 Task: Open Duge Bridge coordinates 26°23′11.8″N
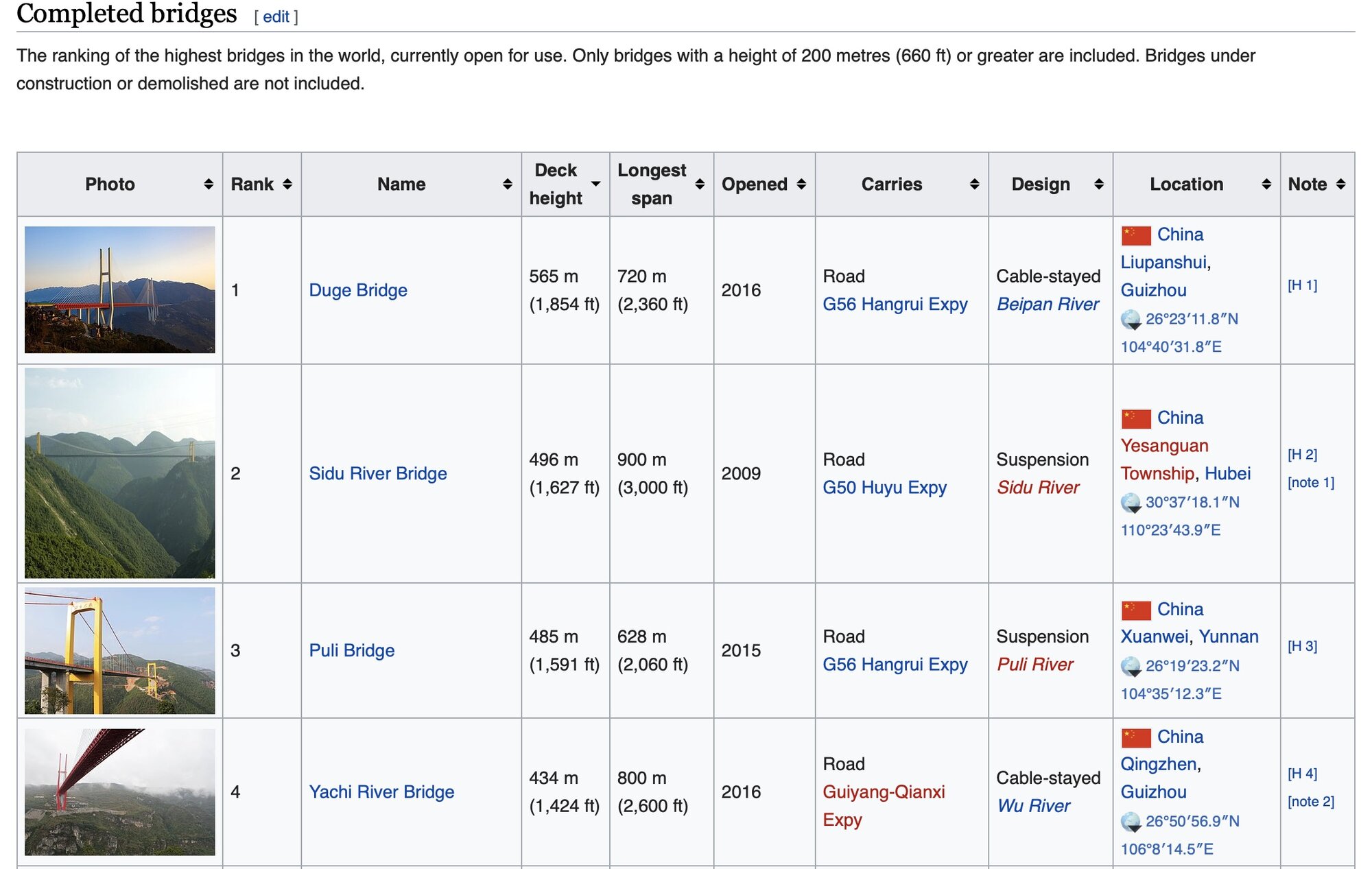click(1192, 319)
